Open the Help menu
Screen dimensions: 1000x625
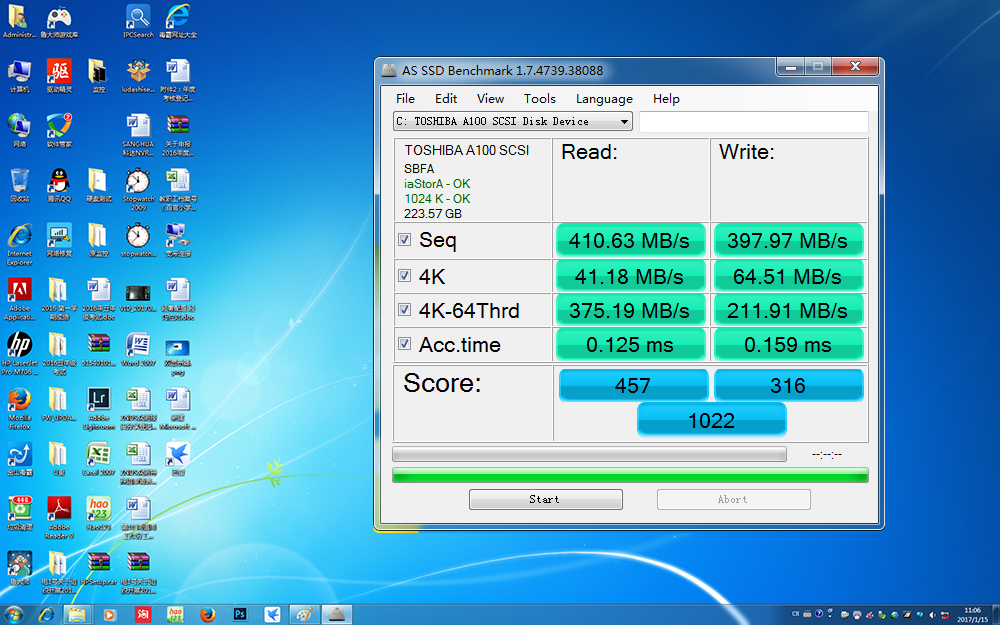[x=666, y=98]
